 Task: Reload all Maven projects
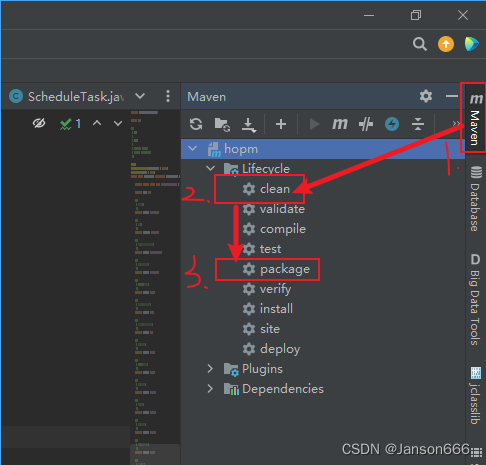coord(196,124)
